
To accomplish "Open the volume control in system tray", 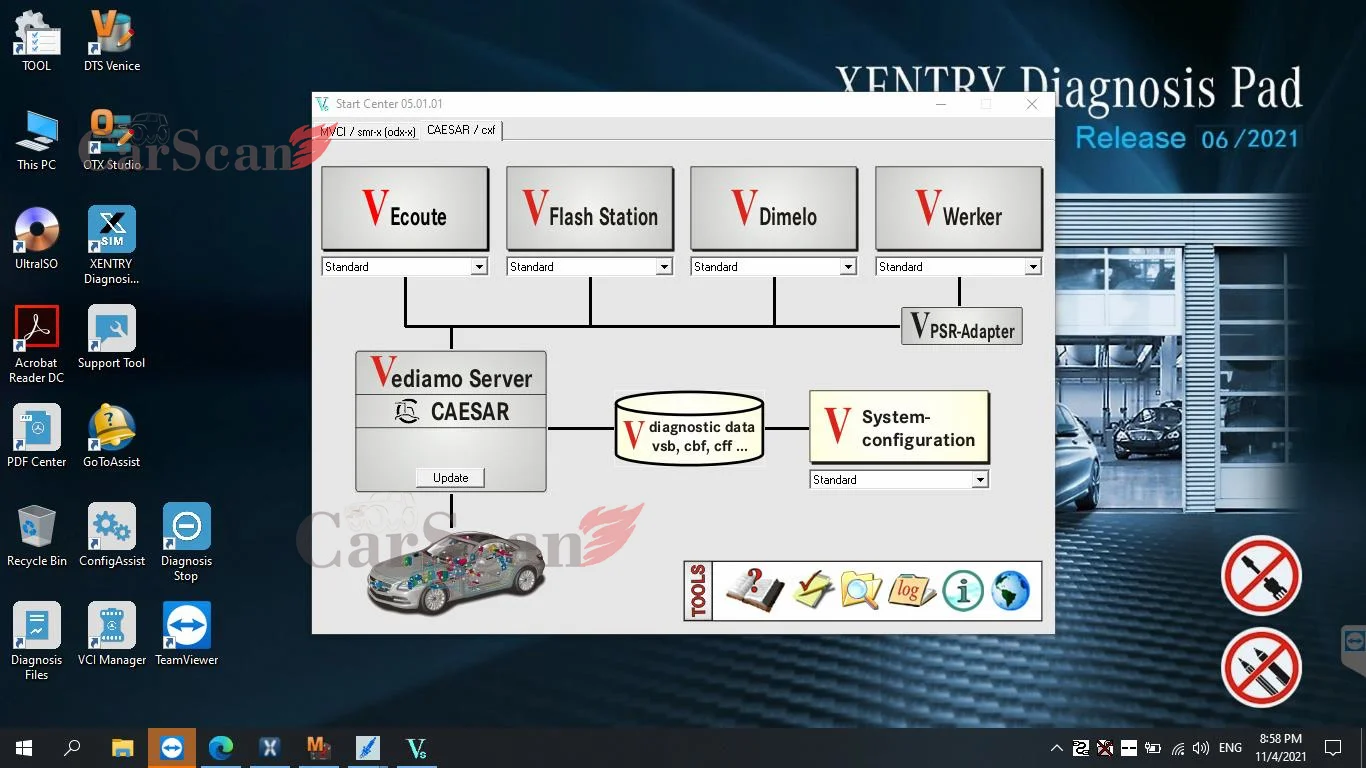I will click(1201, 748).
